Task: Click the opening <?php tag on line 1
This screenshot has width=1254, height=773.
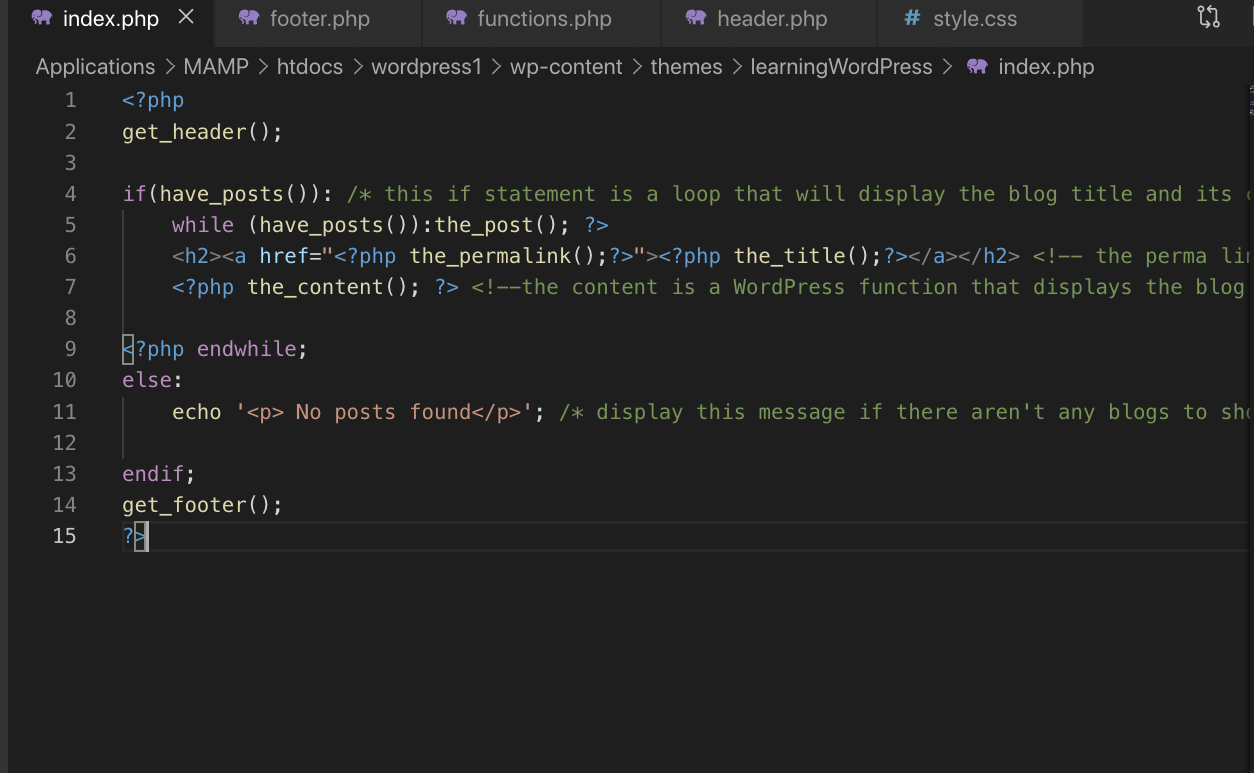Action: pos(153,100)
